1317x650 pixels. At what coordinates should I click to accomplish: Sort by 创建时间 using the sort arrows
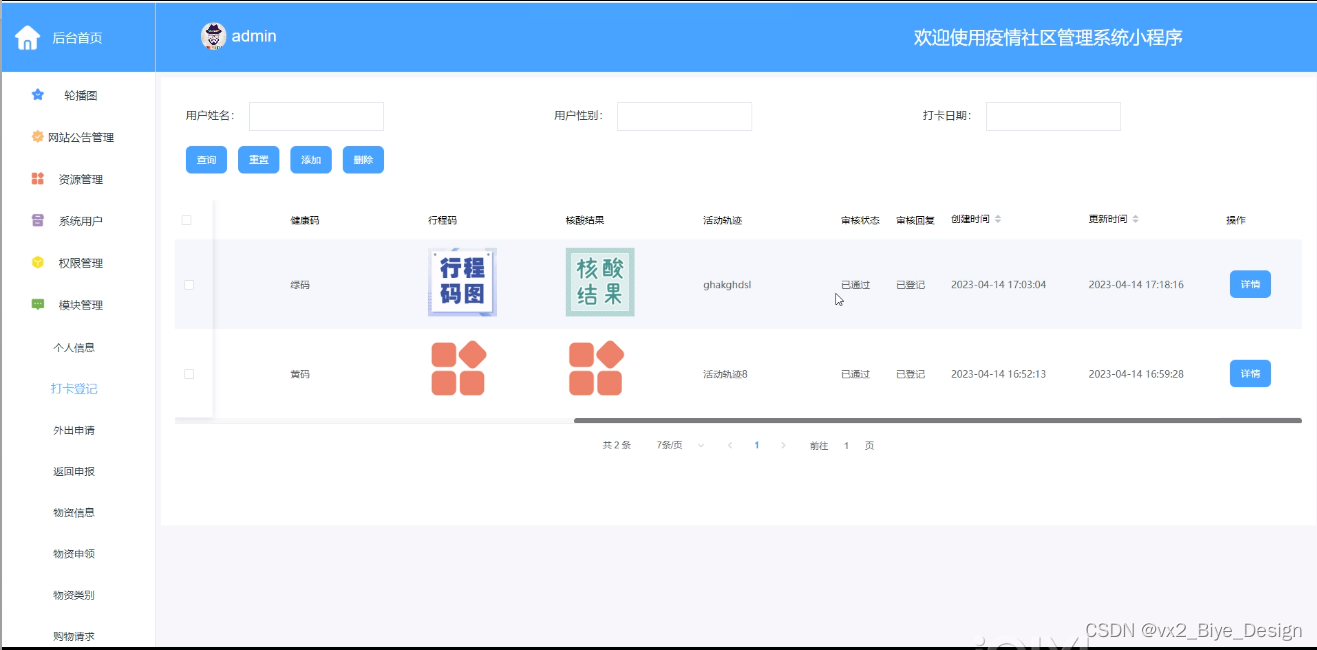(x=997, y=219)
